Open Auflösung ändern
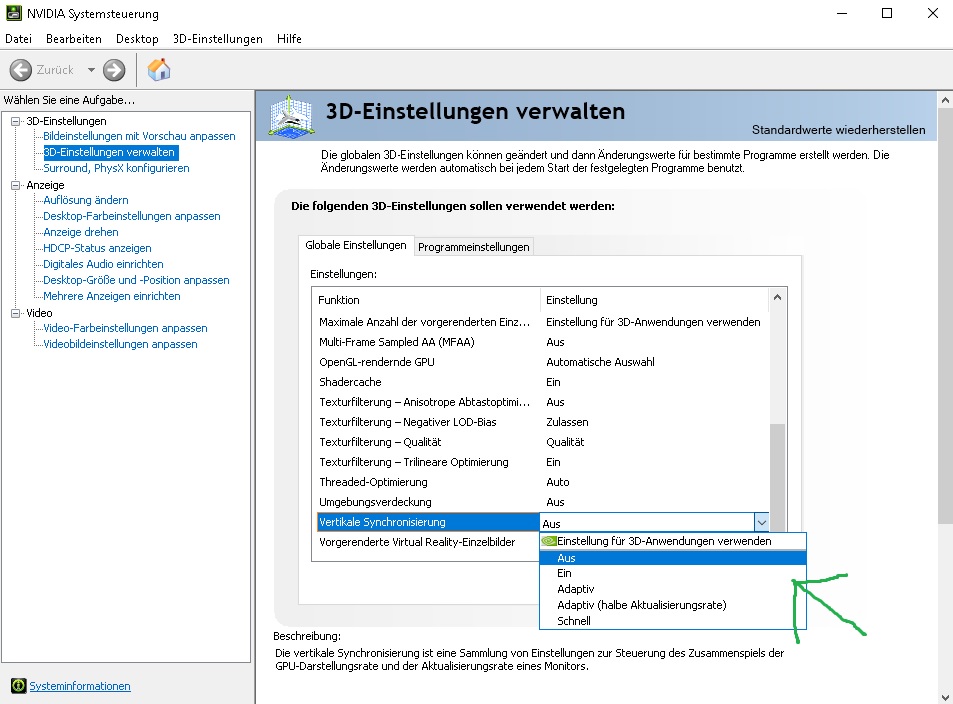Screen dimensions: 953x704 click(86, 200)
